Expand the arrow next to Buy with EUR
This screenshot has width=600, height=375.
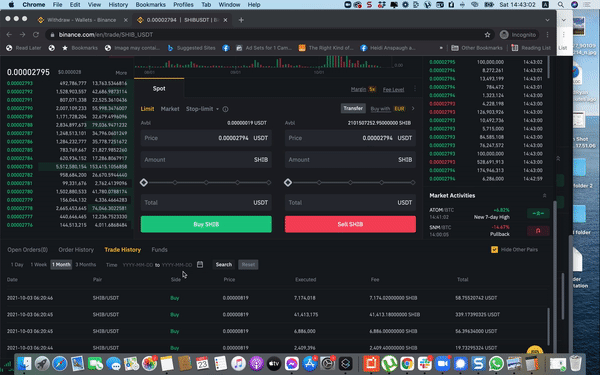click(413, 109)
